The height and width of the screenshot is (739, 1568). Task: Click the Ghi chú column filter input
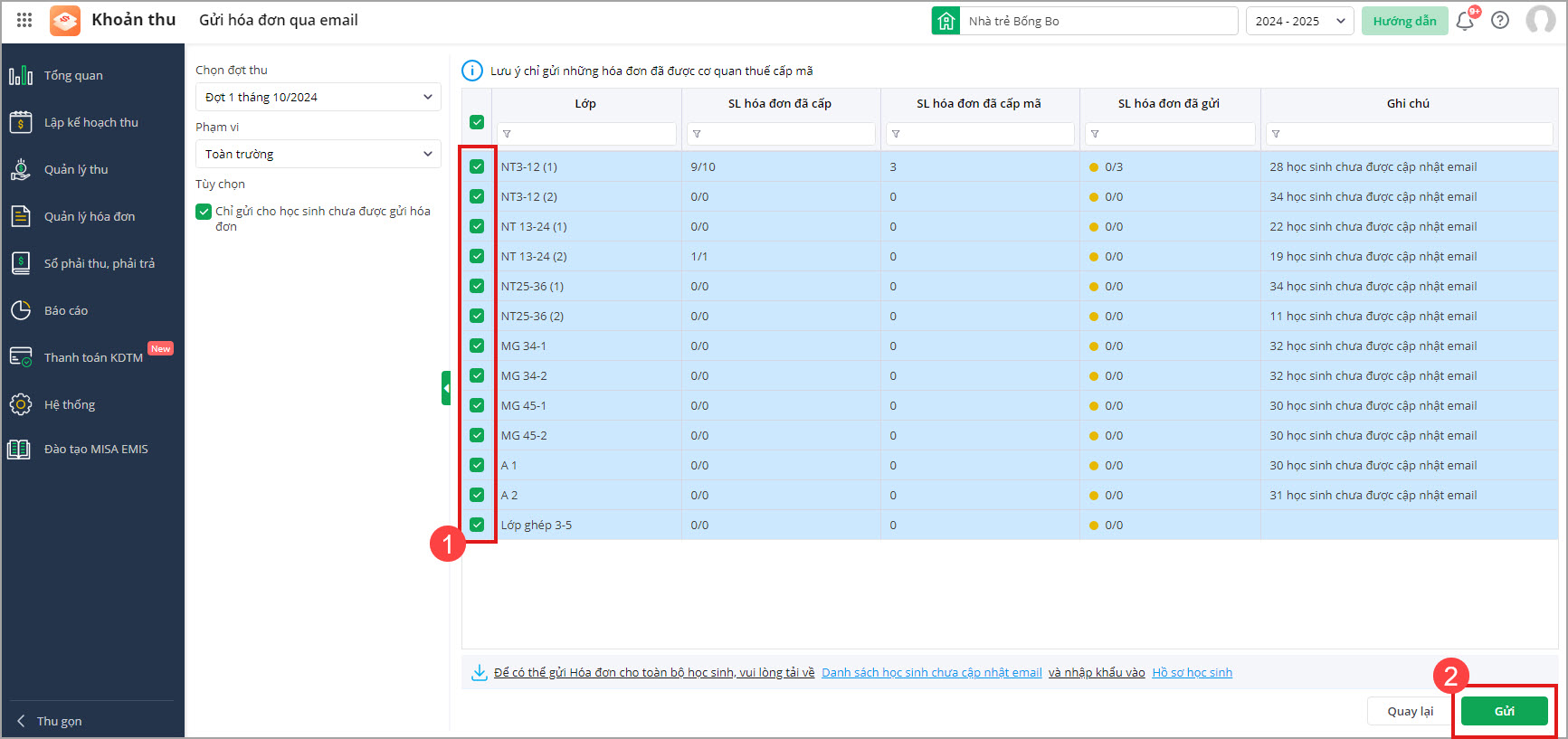tap(1409, 134)
